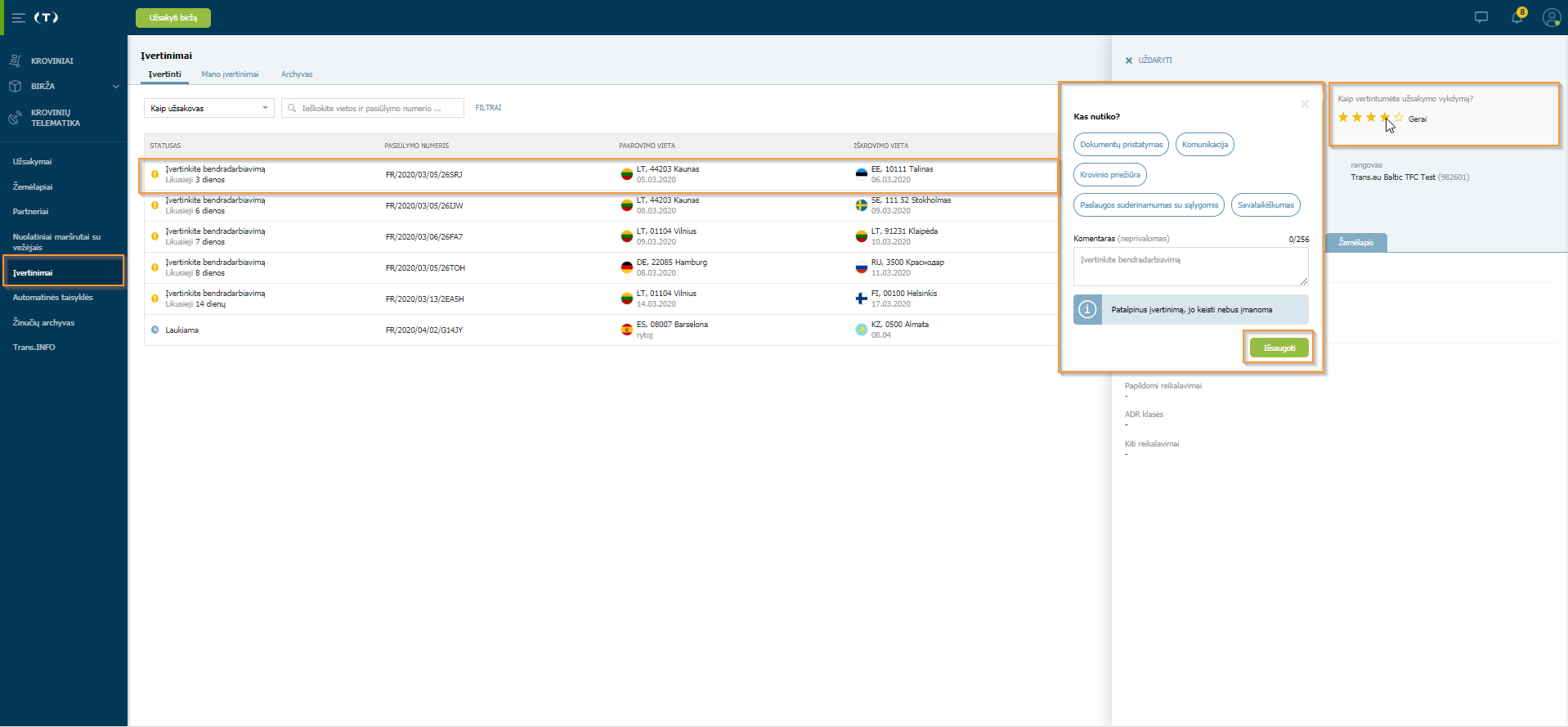Click offer number FR/2020/03/05/26TOH
This screenshot has height=727, width=1568.
425,268
